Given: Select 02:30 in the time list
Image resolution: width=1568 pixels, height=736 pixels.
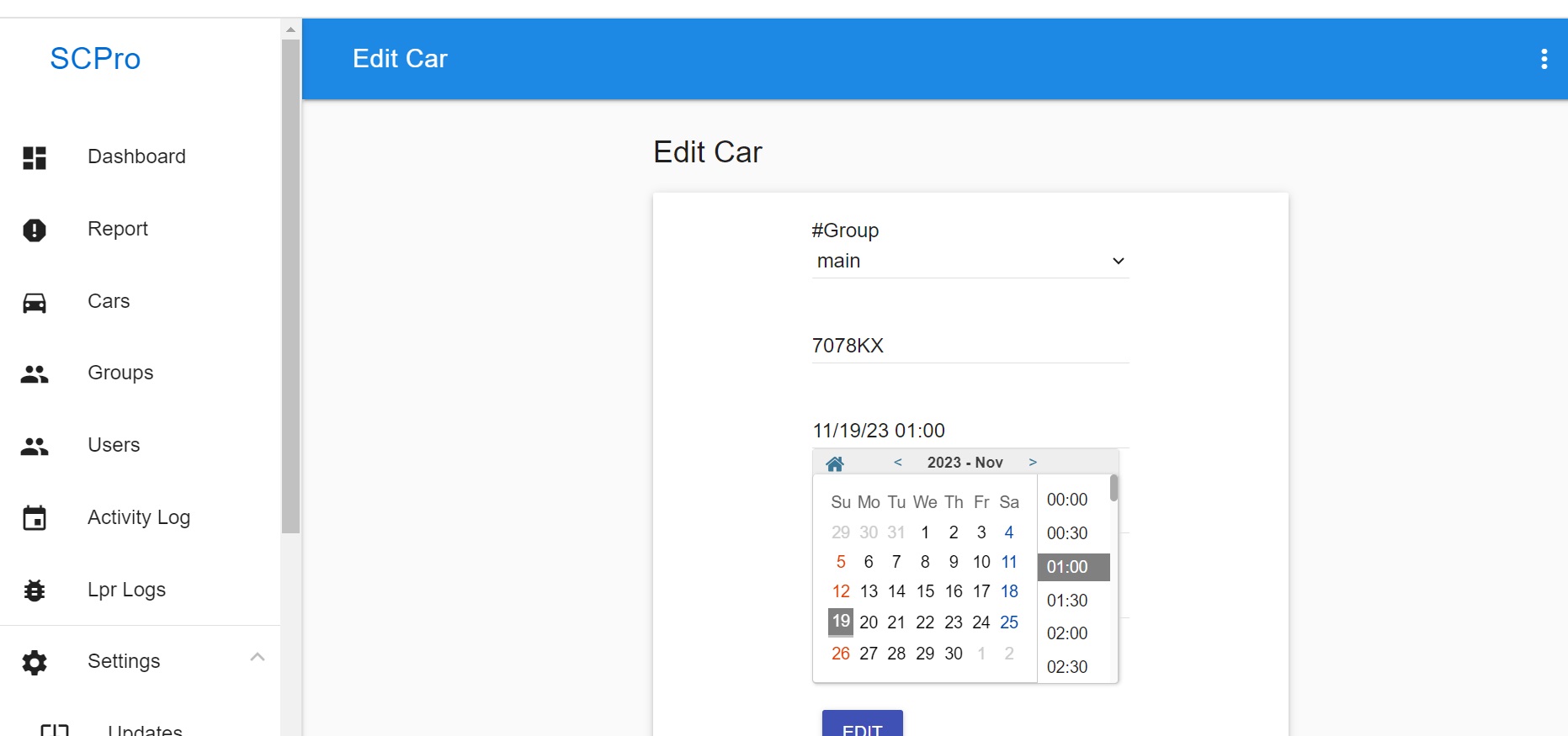Looking at the screenshot, I should point(1067,667).
